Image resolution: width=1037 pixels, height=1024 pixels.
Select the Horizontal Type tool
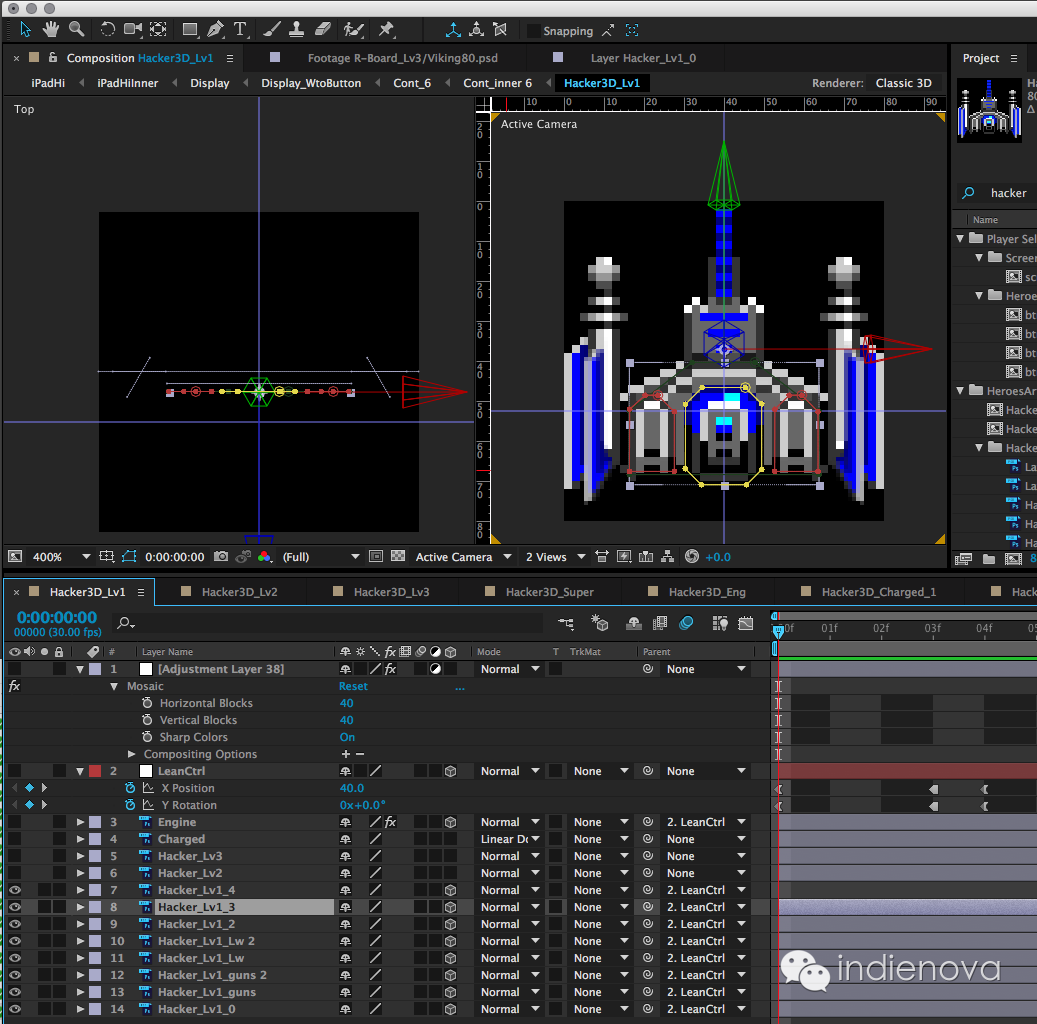[x=241, y=30]
